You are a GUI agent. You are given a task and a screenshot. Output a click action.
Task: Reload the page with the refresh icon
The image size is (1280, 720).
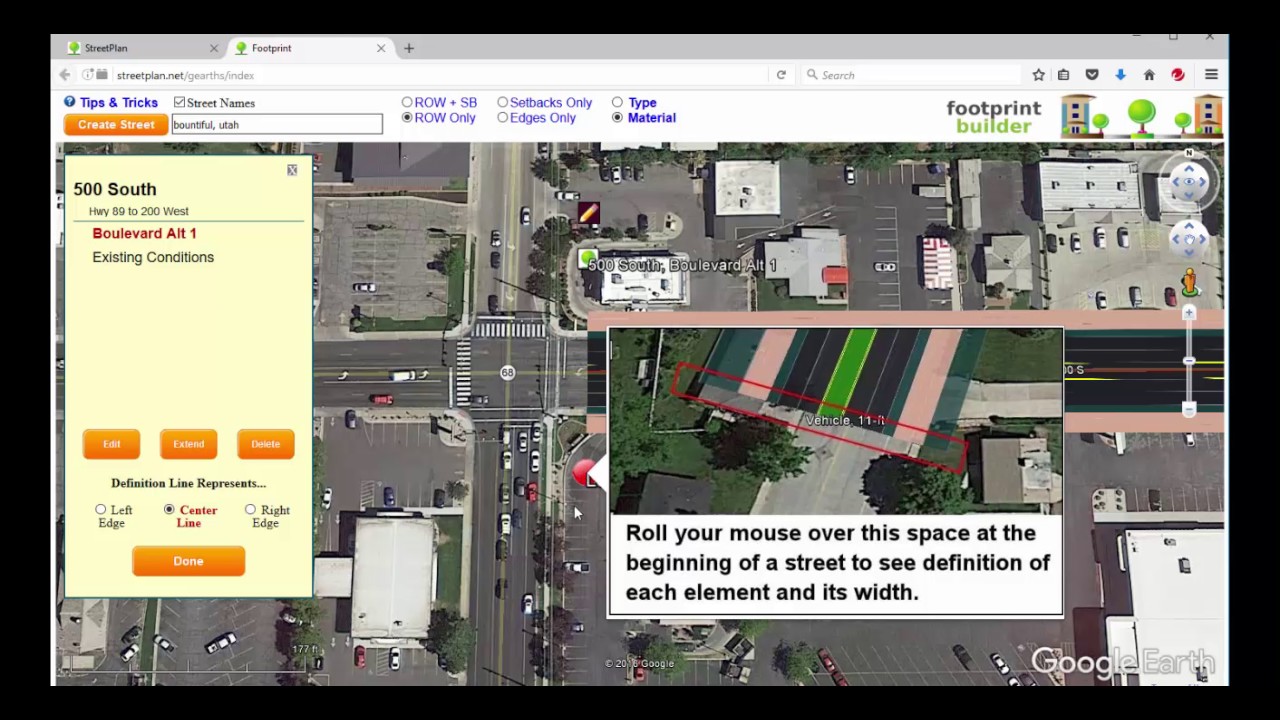point(781,75)
